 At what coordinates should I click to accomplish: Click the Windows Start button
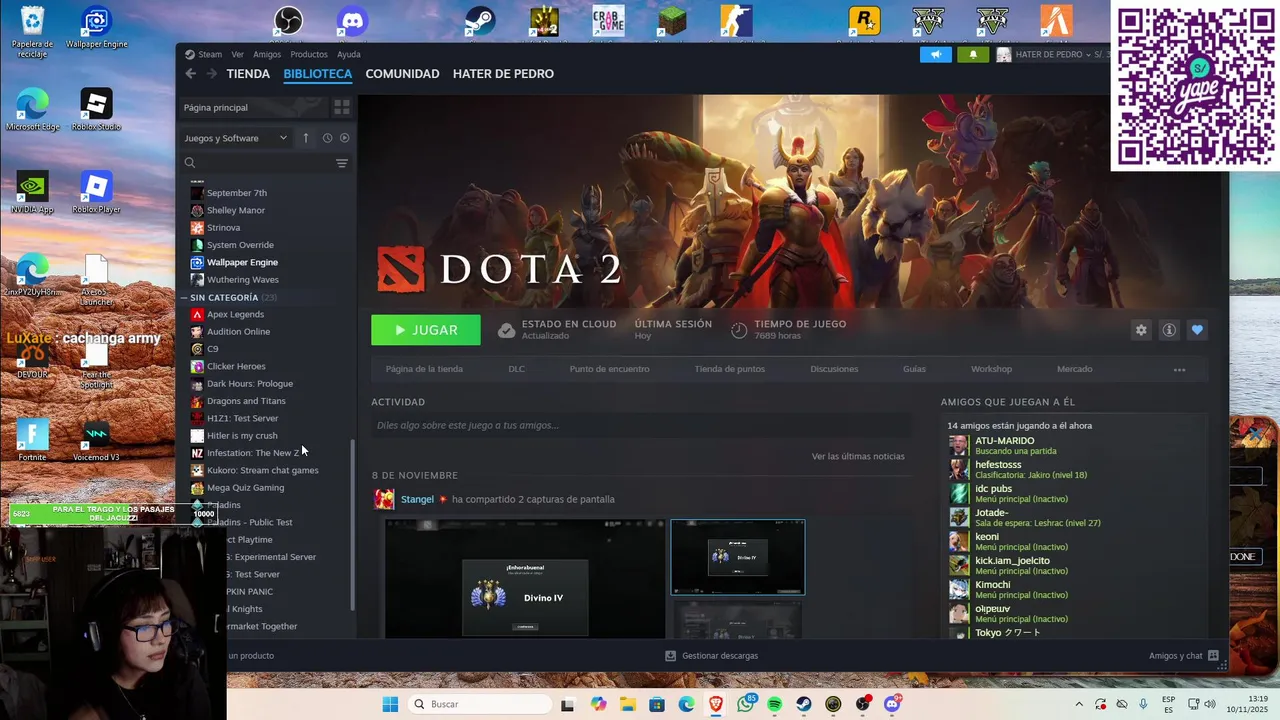tap(390, 704)
